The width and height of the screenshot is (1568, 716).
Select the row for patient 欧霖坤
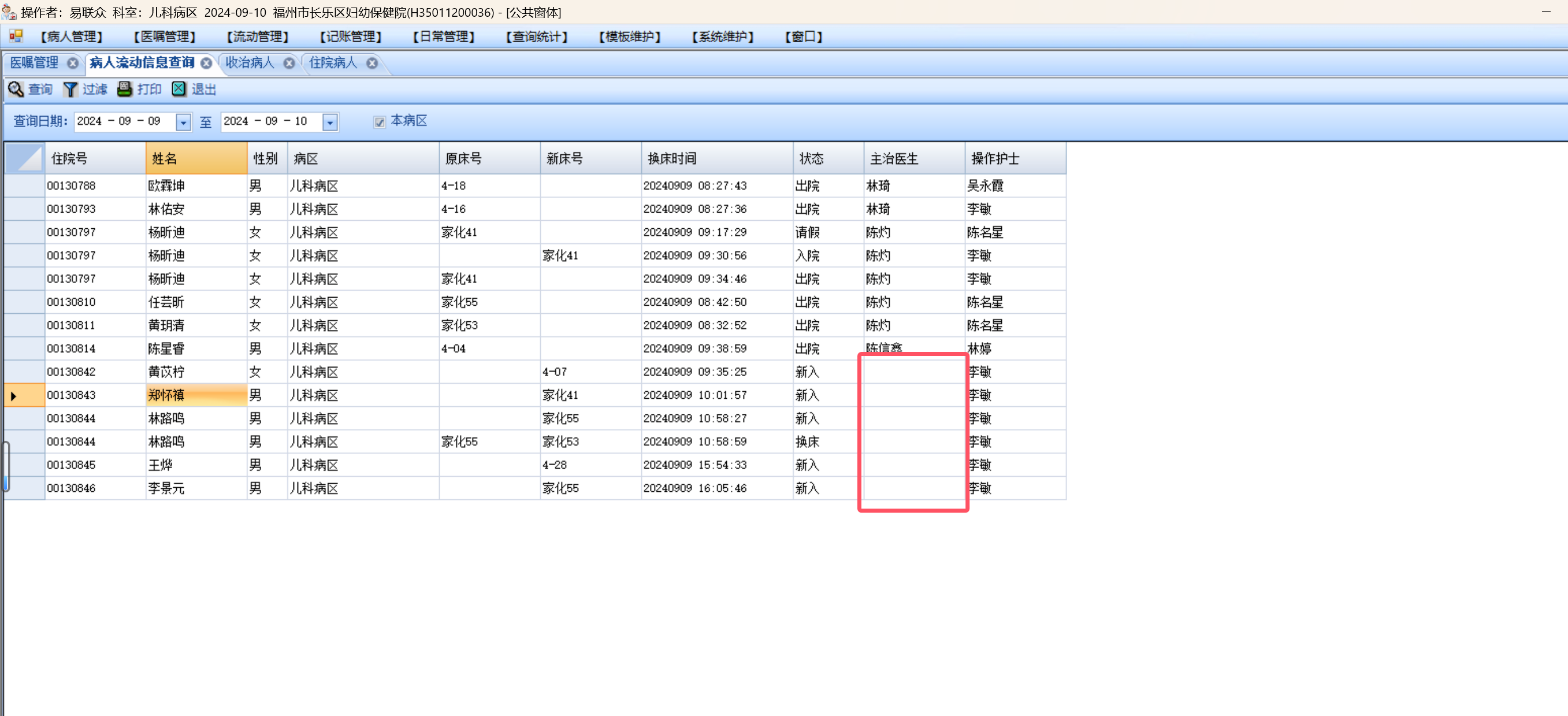166,186
